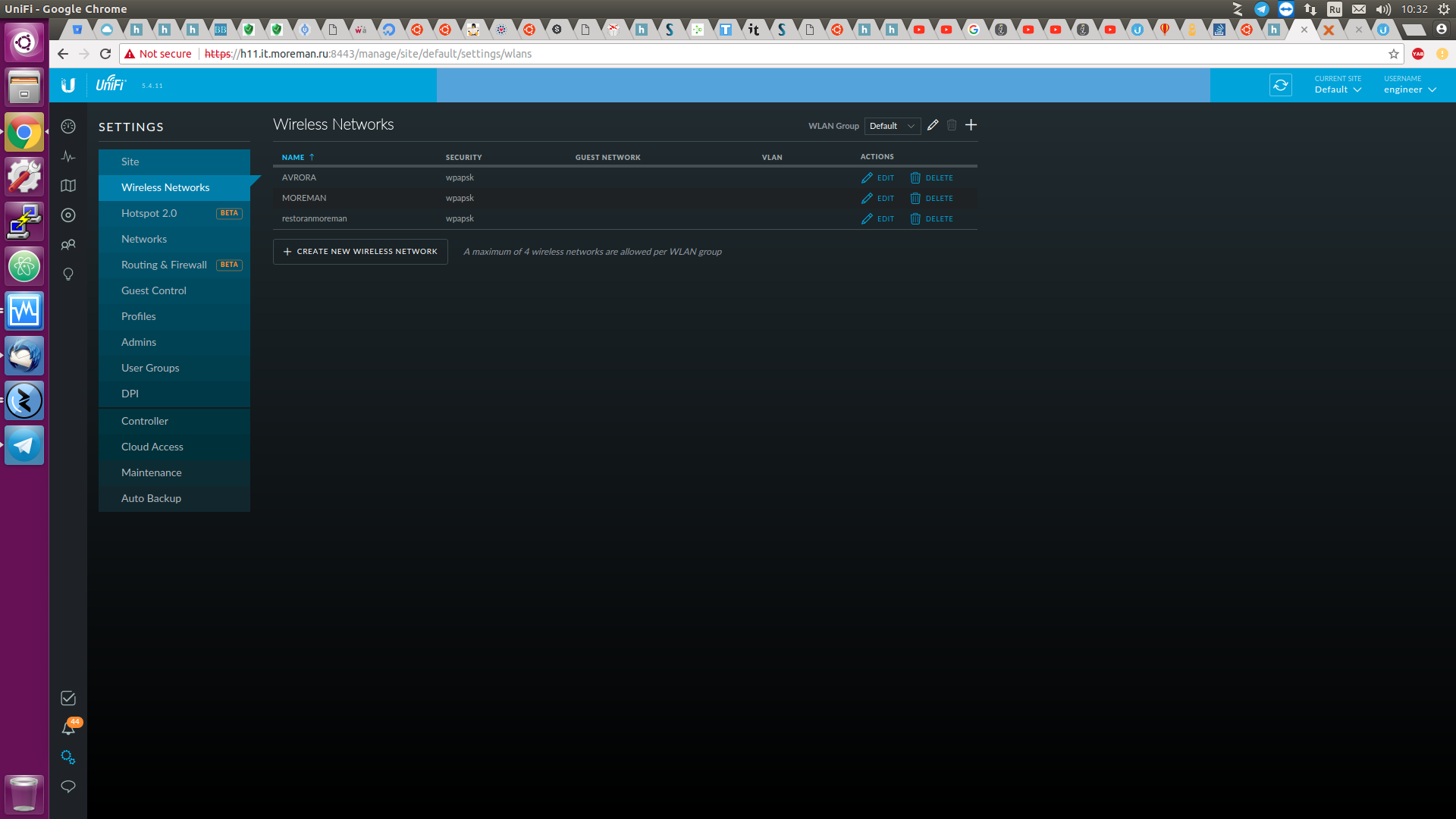Image resolution: width=1456 pixels, height=819 pixels.
Task: Open Cloud Access settings
Action: tap(174, 447)
